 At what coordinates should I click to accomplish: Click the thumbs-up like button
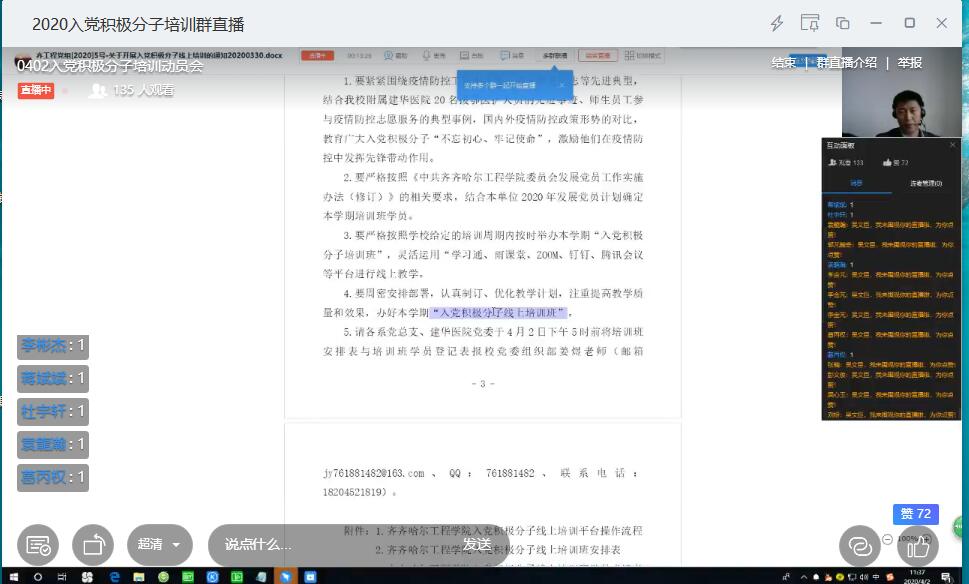click(x=917, y=545)
